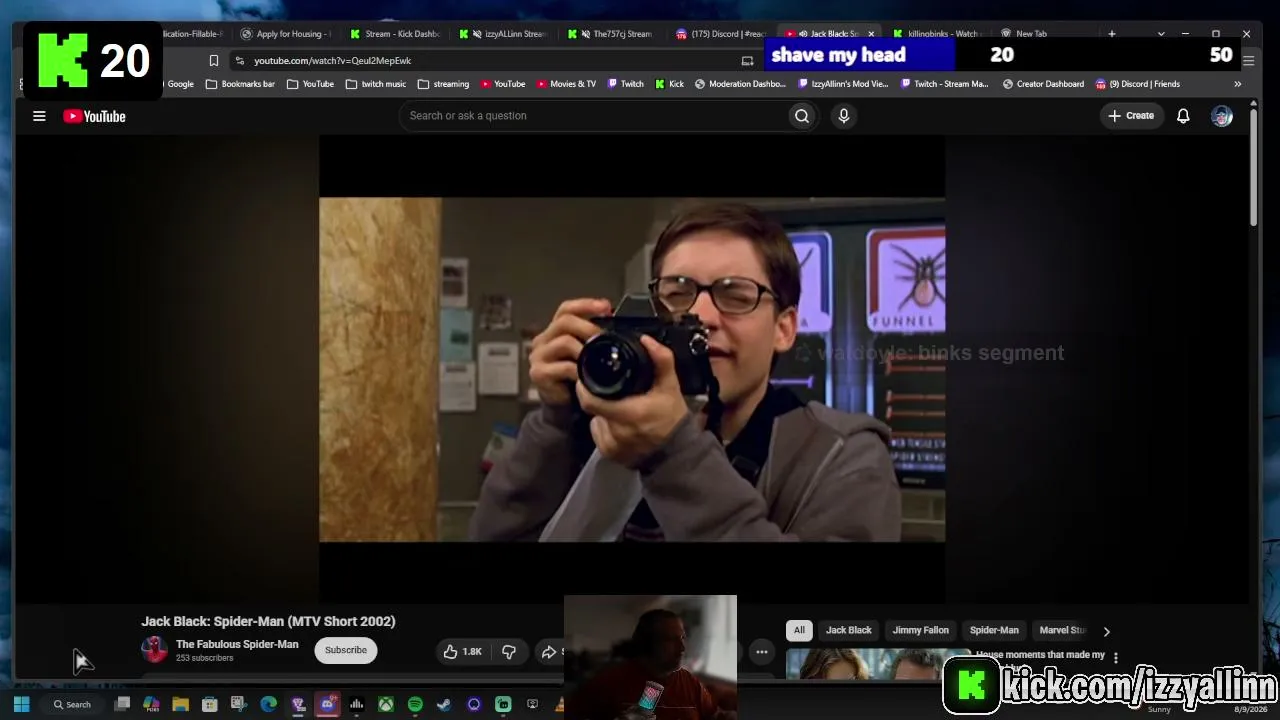Image resolution: width=1280 pixels, height=720 pixels.
Task: Subscribe to The Fabulous Spider-Man channel
Action: 346,650
